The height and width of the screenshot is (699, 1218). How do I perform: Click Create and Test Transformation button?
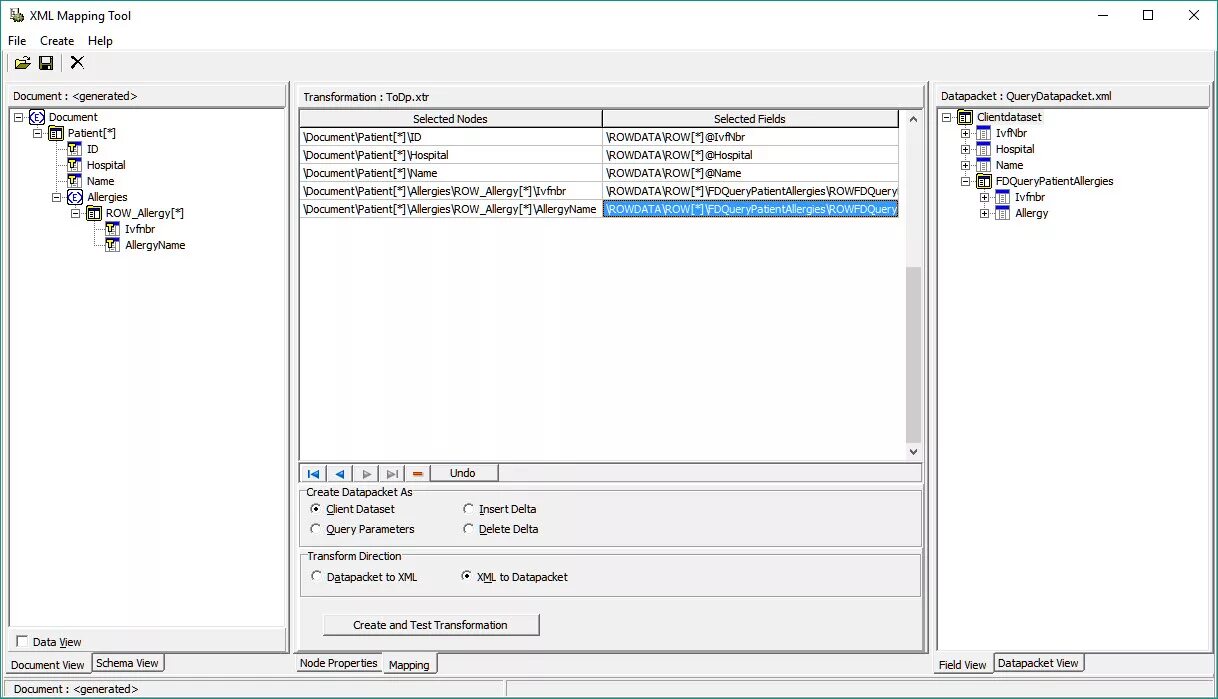tap(431, 625)
